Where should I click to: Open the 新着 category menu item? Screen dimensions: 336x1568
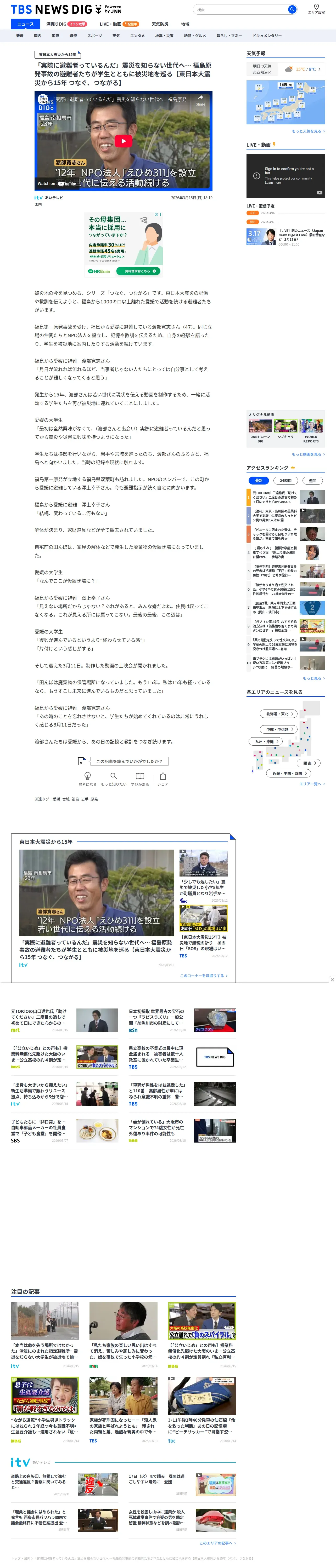point(20,36)
